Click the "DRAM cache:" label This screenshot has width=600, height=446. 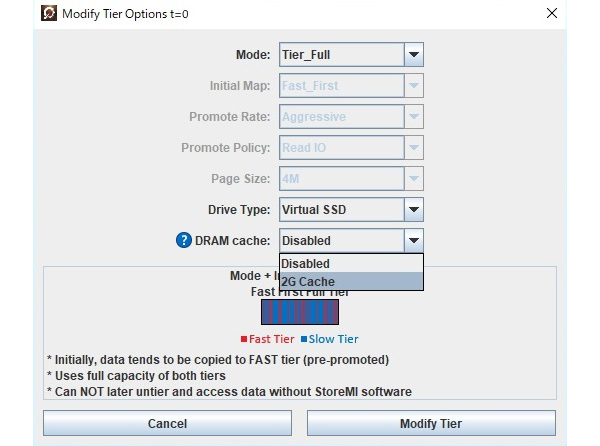(x=232, y=241)
